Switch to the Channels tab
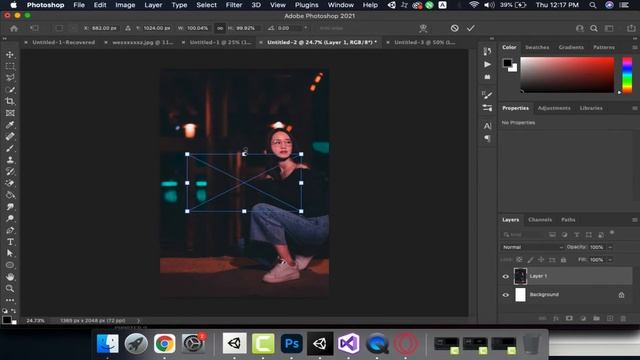This screenshot has width=640, height=360. tap(540, 220)
